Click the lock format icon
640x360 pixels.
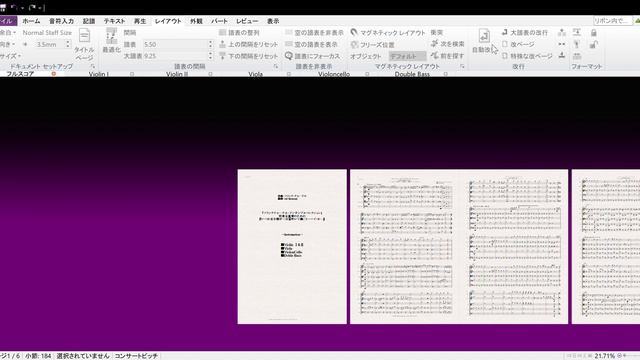(x=594, y=32)
